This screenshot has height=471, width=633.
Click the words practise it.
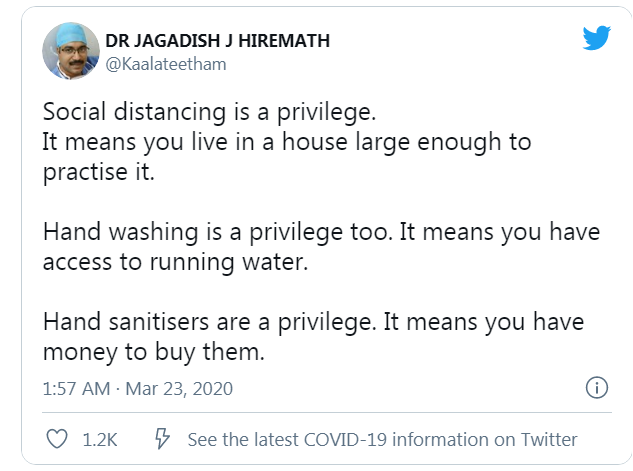point(99,173)
